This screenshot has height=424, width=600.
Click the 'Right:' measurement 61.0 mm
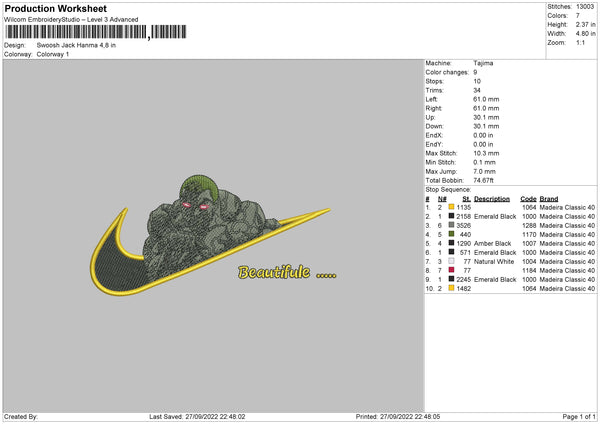click(x=486, y=108)
